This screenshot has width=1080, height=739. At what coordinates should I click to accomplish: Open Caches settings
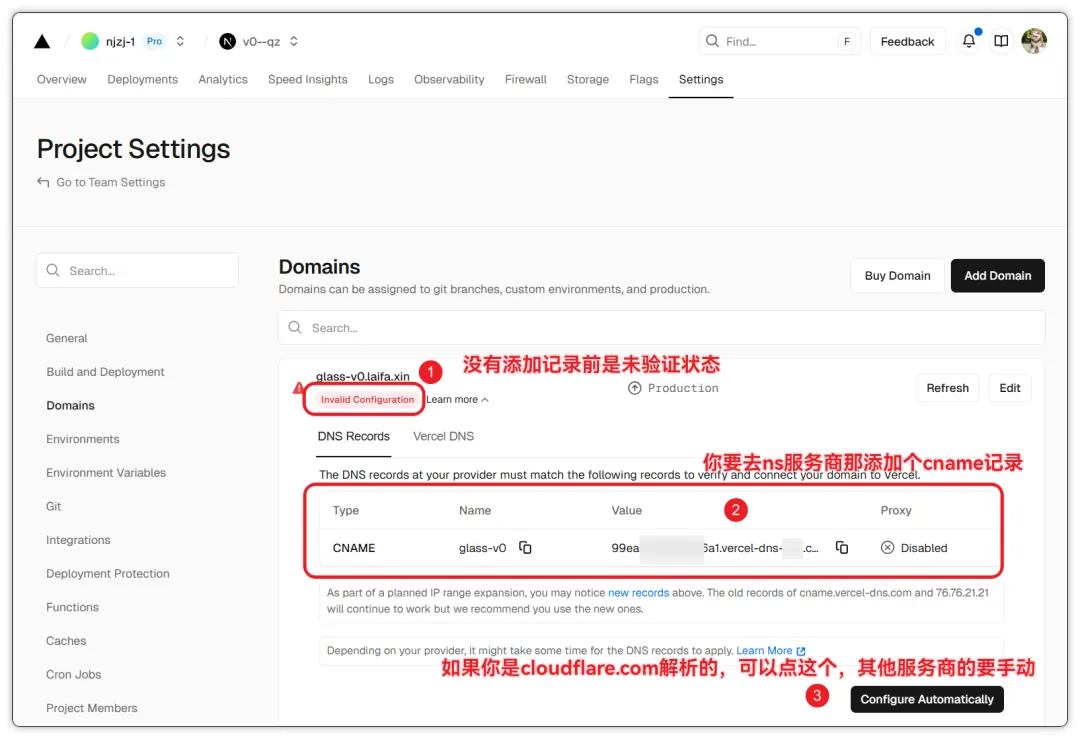(x=66, y=641)
